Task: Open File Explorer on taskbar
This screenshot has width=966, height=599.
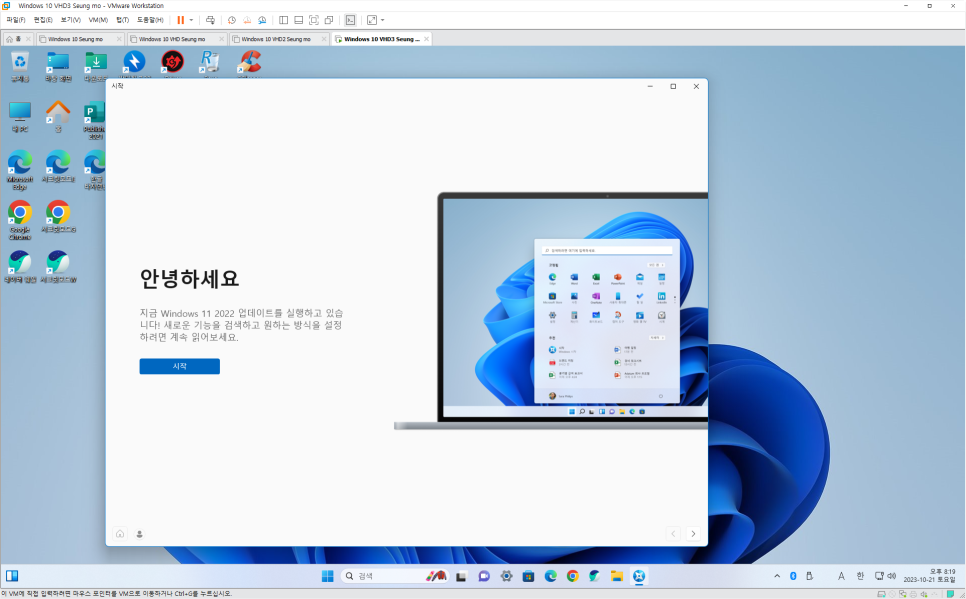Action: [x=617, y=576]
